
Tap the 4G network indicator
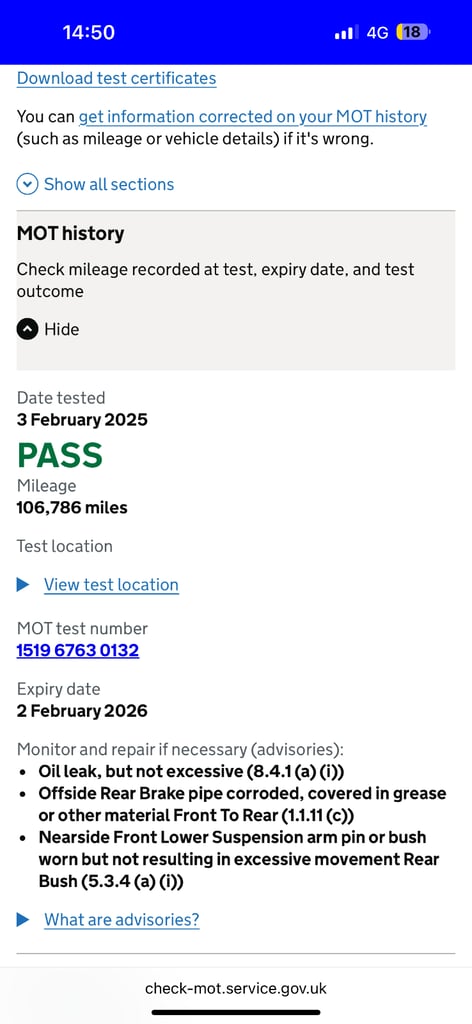tap(377, 33)
